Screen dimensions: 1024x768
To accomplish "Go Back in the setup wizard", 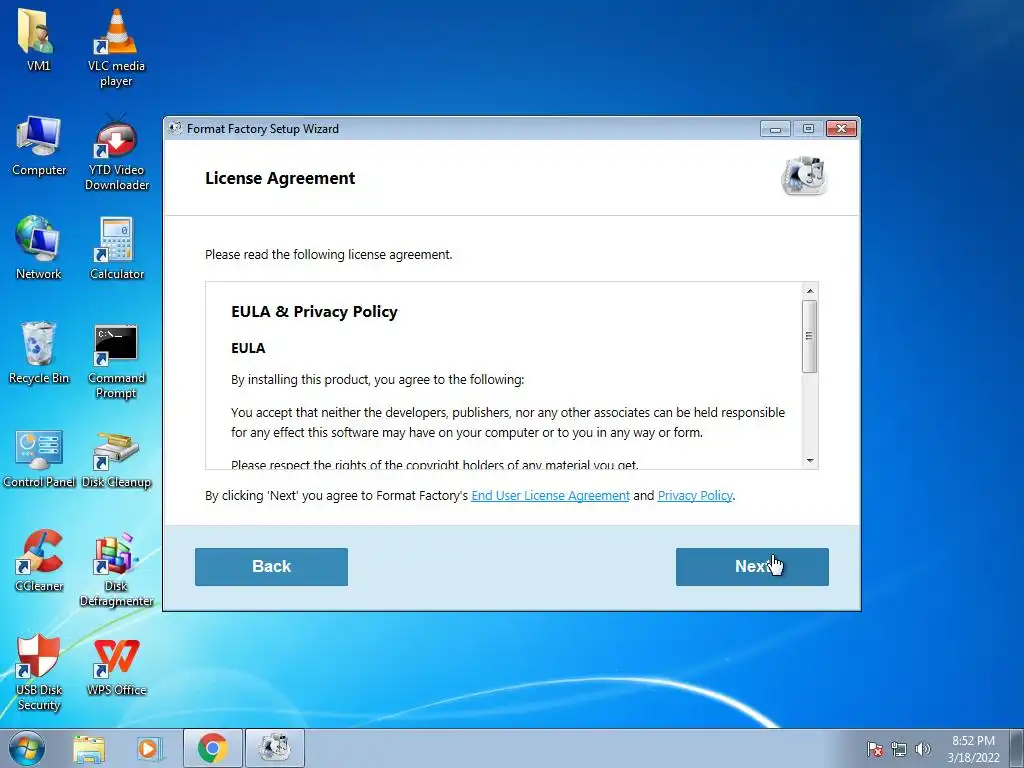I will tap(271, 567).
